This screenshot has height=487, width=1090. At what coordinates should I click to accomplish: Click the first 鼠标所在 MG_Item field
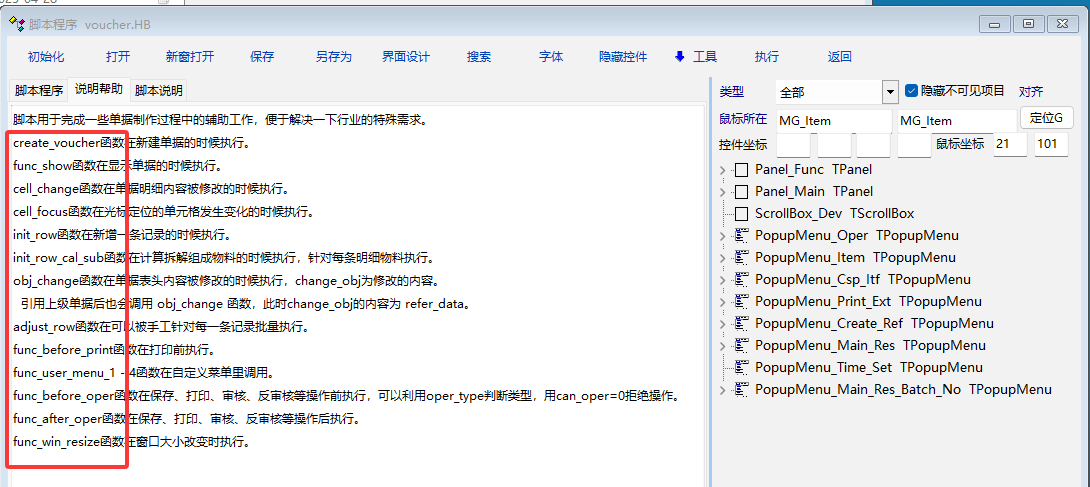(833, 121)
